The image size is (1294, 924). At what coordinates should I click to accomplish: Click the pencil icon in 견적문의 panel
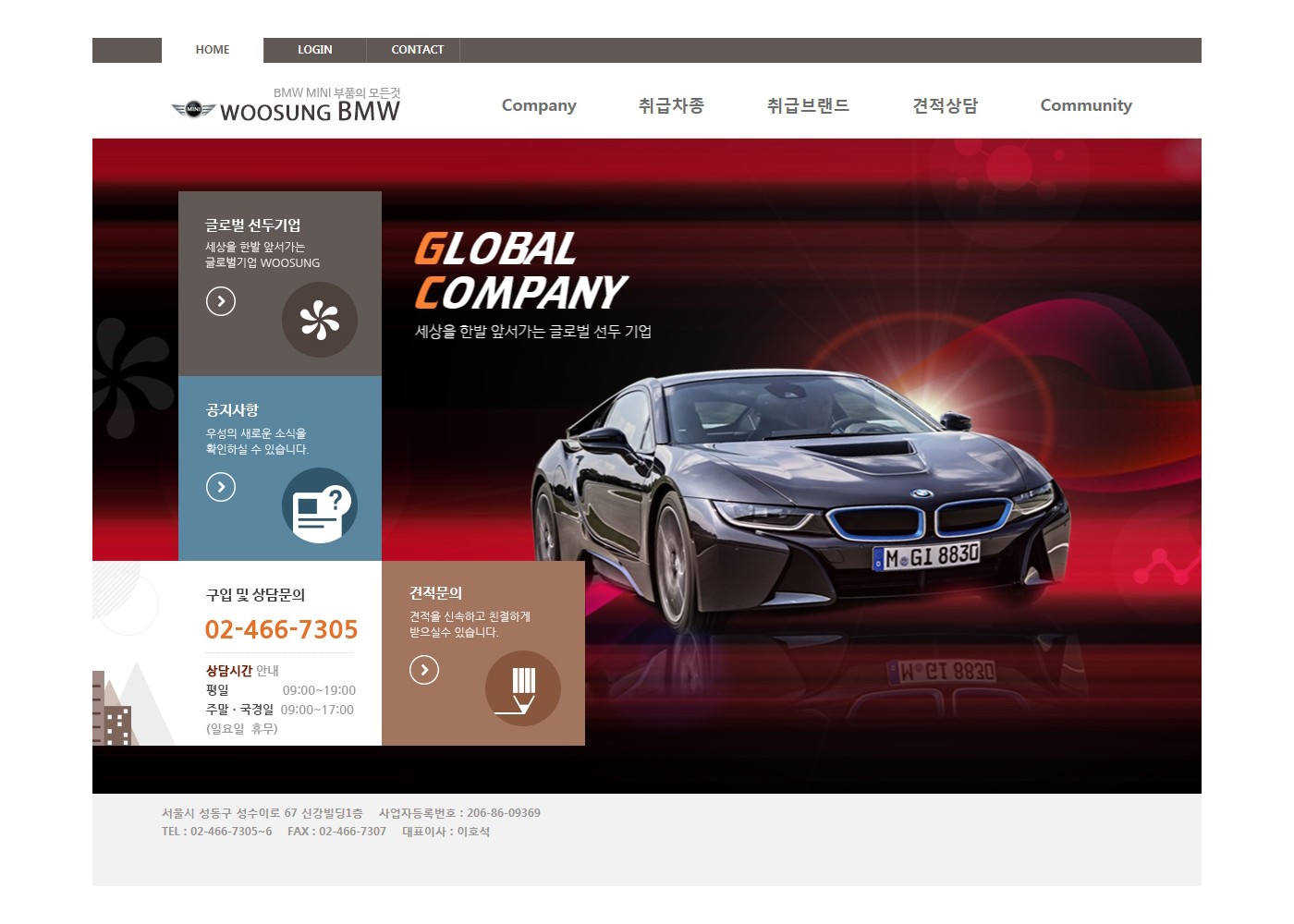point(523,689)
